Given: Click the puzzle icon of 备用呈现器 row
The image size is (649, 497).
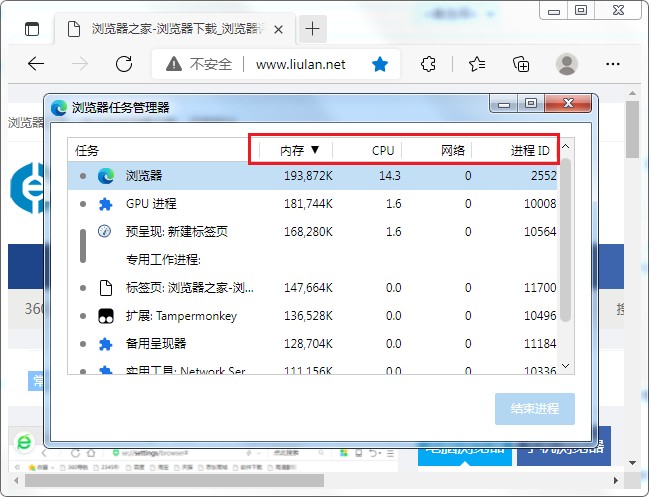Looking at the screenshot, I should click(x=106, y=344).
